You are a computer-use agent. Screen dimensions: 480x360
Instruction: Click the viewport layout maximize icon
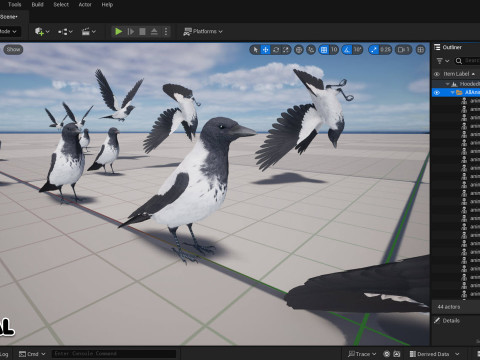421,50
